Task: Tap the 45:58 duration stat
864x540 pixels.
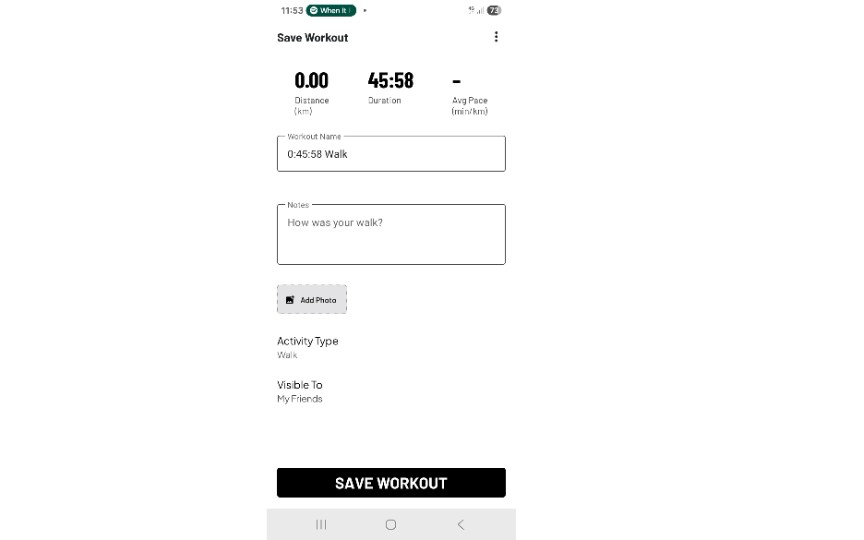Action: 390,81
